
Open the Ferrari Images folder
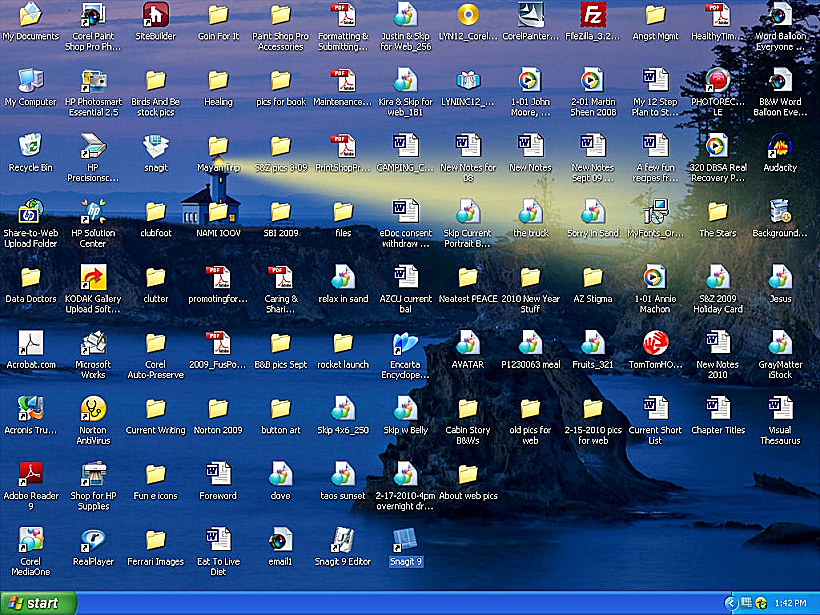[155, 541]
